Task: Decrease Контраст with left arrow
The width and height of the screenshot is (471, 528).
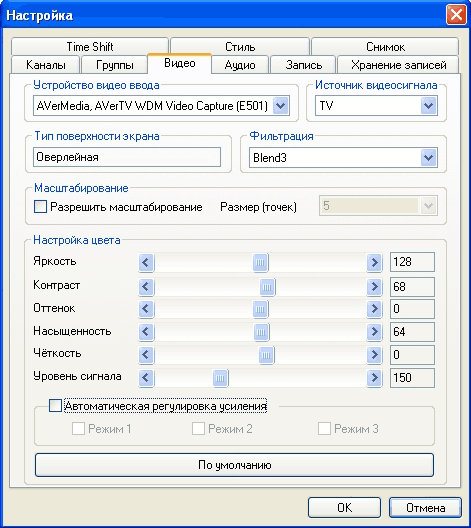Action: [146, 287]
